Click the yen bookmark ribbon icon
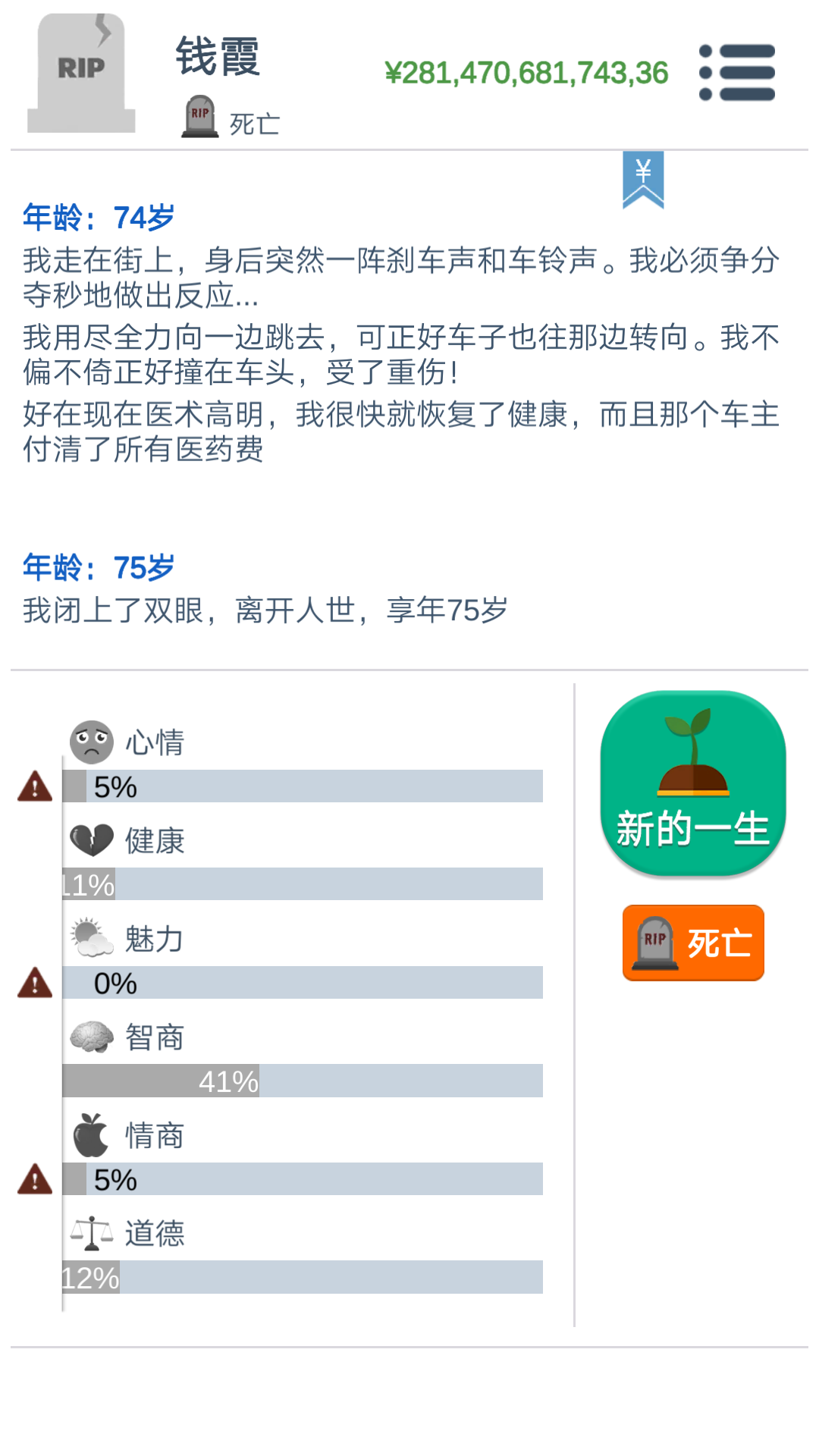This screenshot has height=1456, width=819. (643, 180)
